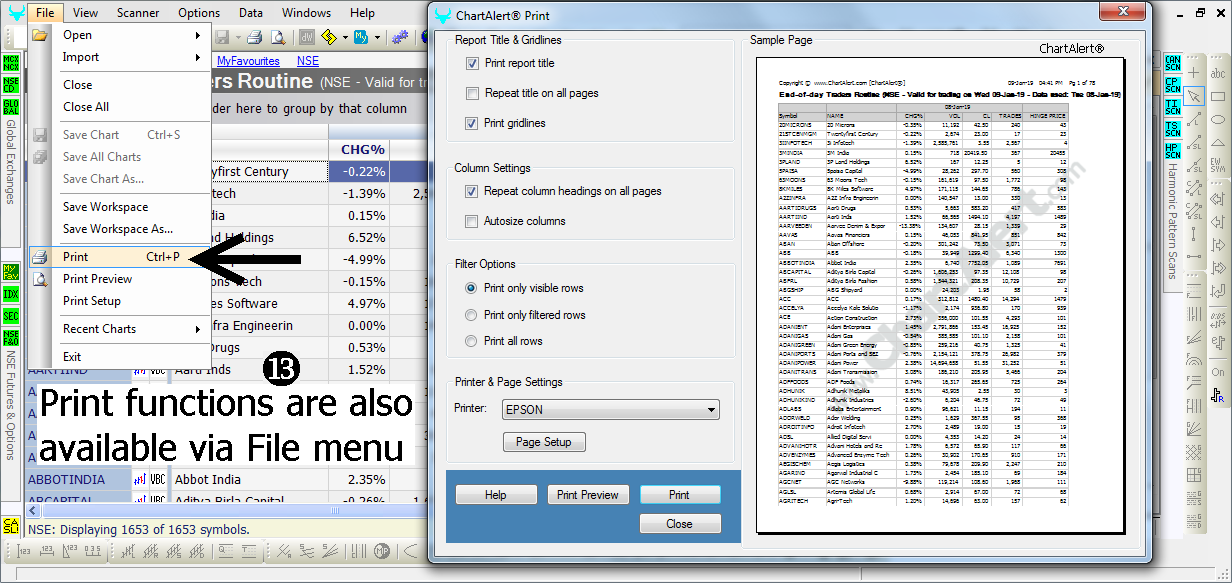Open the GLOBAL exchanges panel icon
Screen dimensions: 1232x583
(11, 107)
